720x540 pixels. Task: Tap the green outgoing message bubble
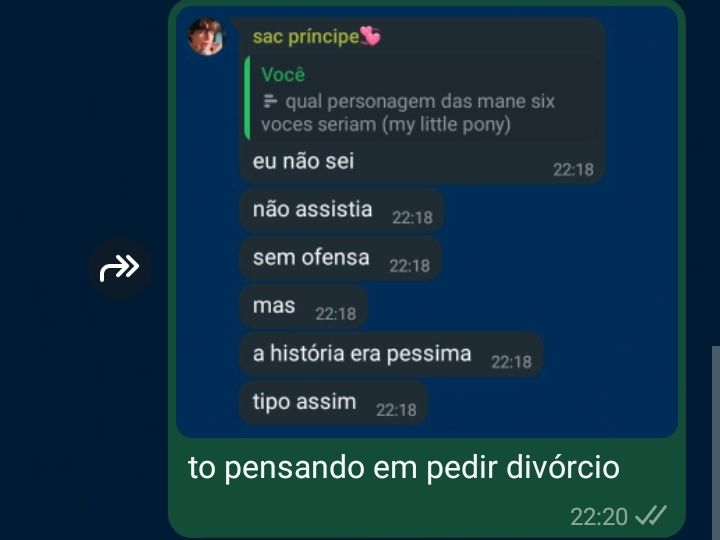coord(427,269)
